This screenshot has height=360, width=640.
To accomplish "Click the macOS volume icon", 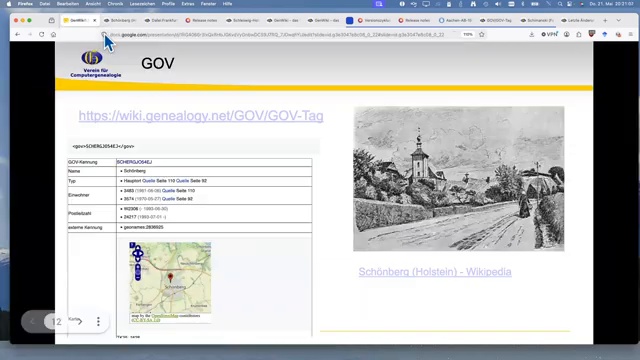I will [498, 4].
